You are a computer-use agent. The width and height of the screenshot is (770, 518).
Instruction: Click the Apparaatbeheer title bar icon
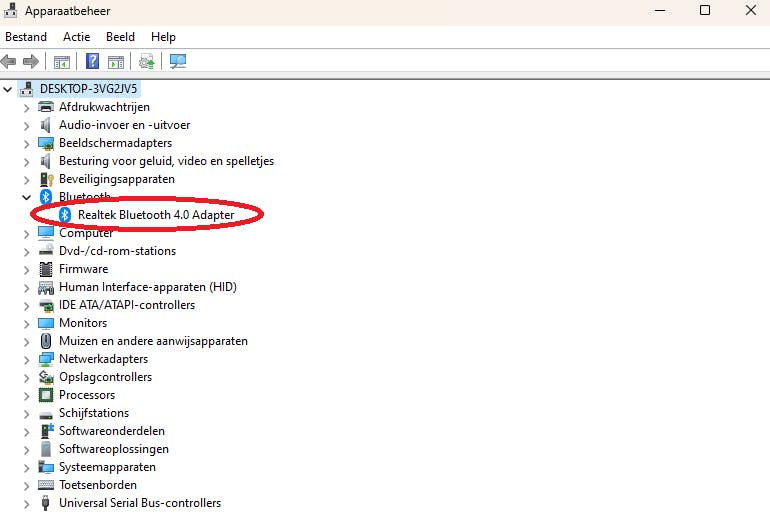click(x=10, y=10)
